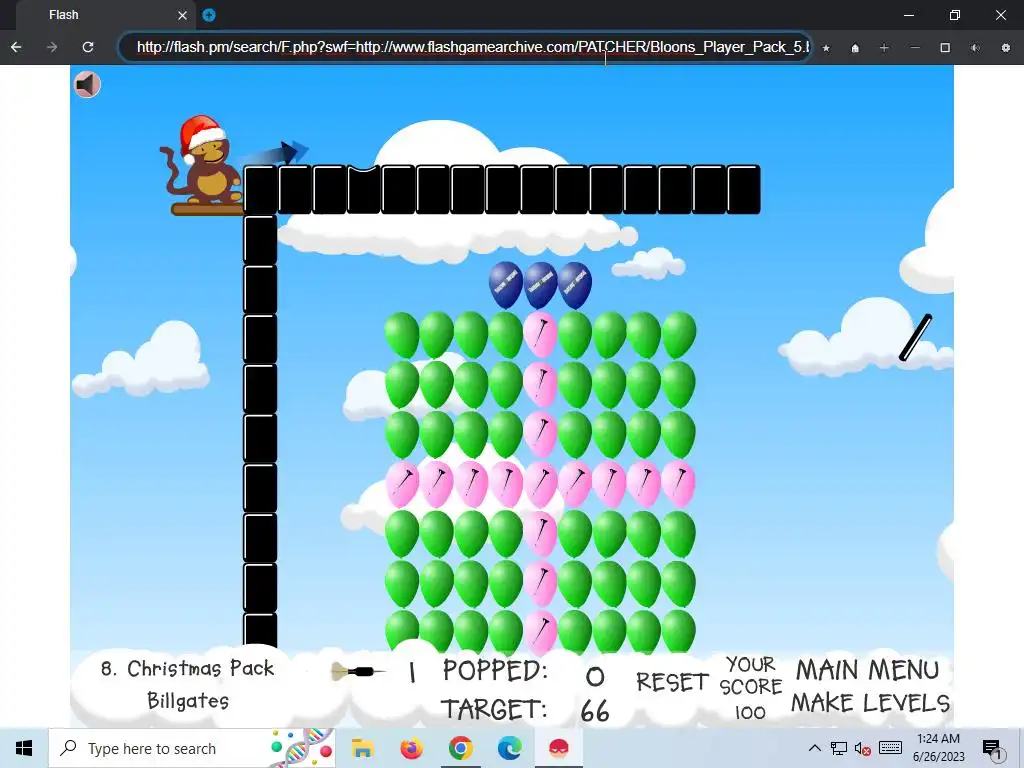Launch Firefox from taskbar

click(x=411, y=748)
